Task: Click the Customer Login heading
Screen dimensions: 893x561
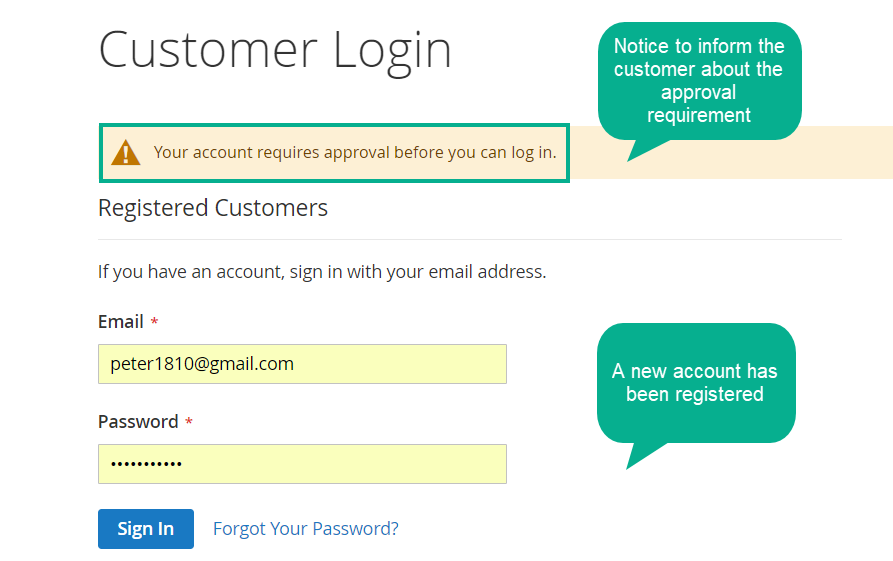Action: 275,51
